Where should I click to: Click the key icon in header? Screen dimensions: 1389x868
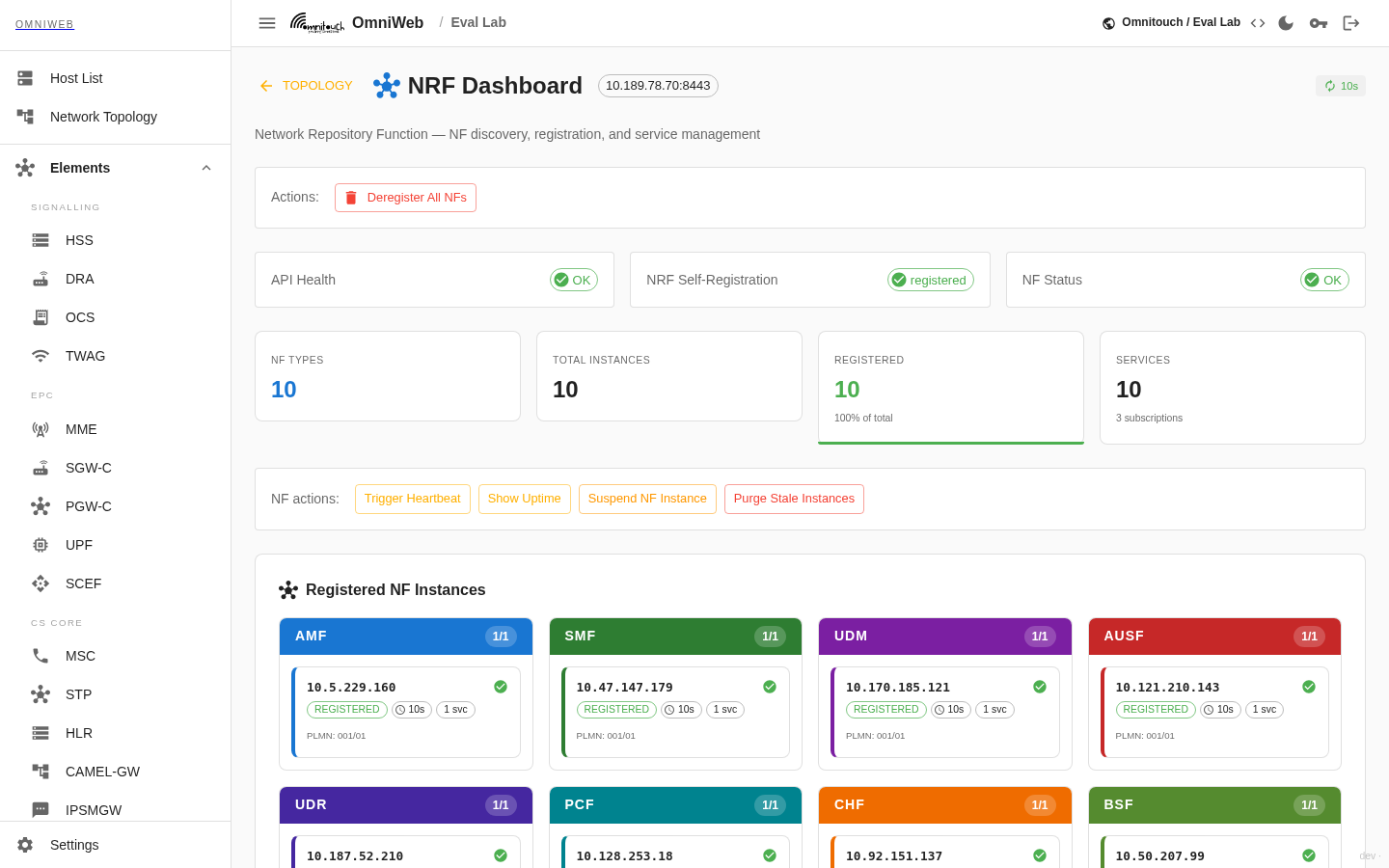1319,23
